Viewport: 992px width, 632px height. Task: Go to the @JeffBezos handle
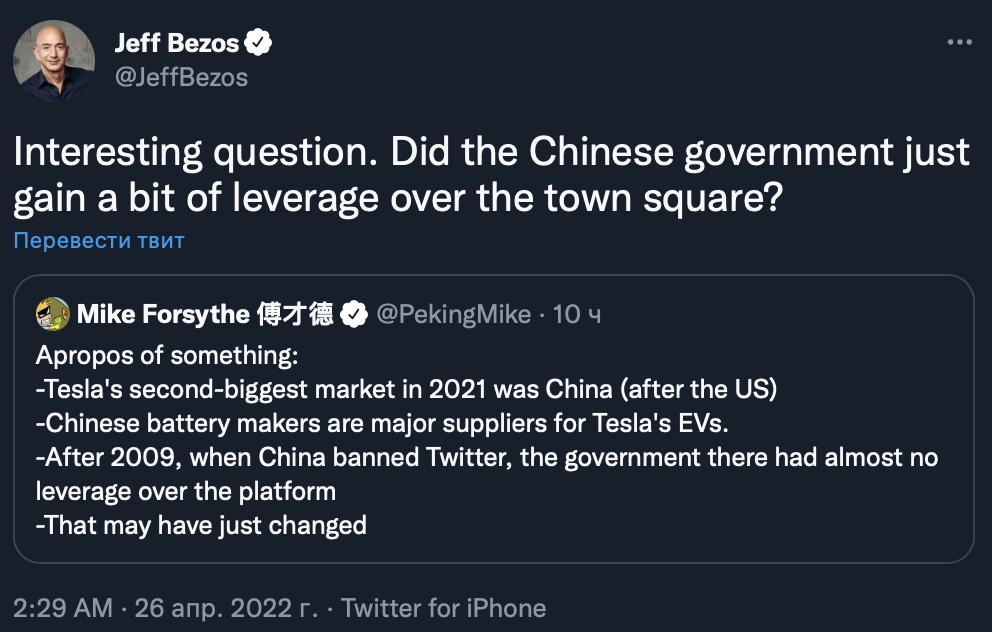181,77
